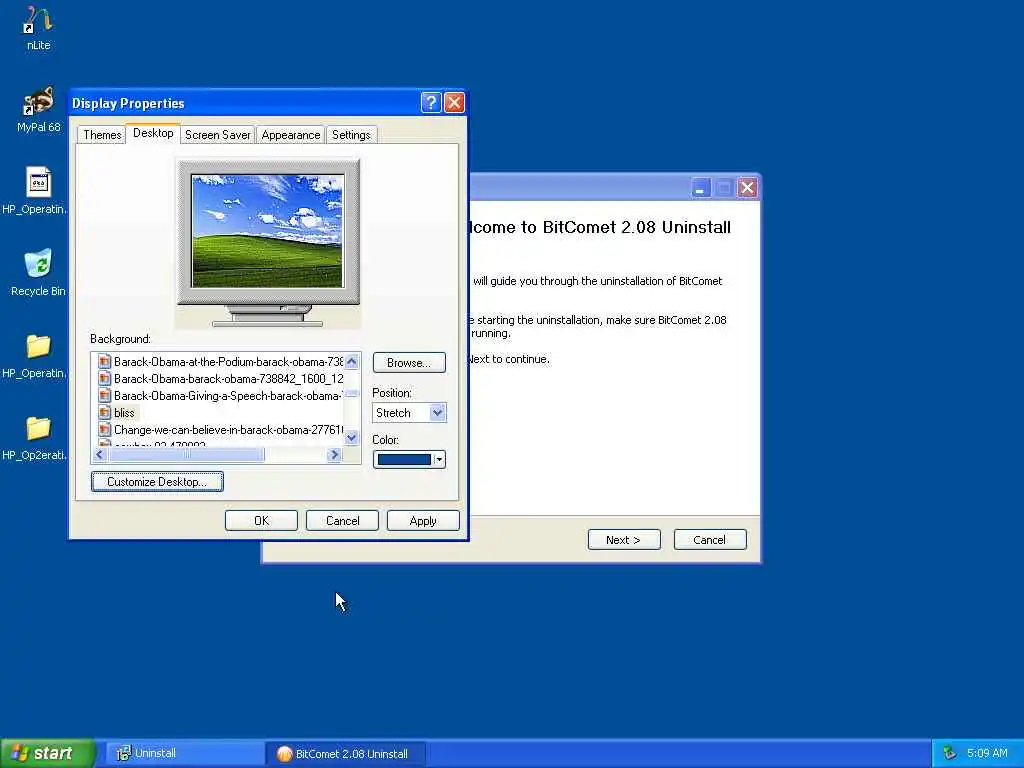Switch to Uninstall taskbar item

coord(185,753)
